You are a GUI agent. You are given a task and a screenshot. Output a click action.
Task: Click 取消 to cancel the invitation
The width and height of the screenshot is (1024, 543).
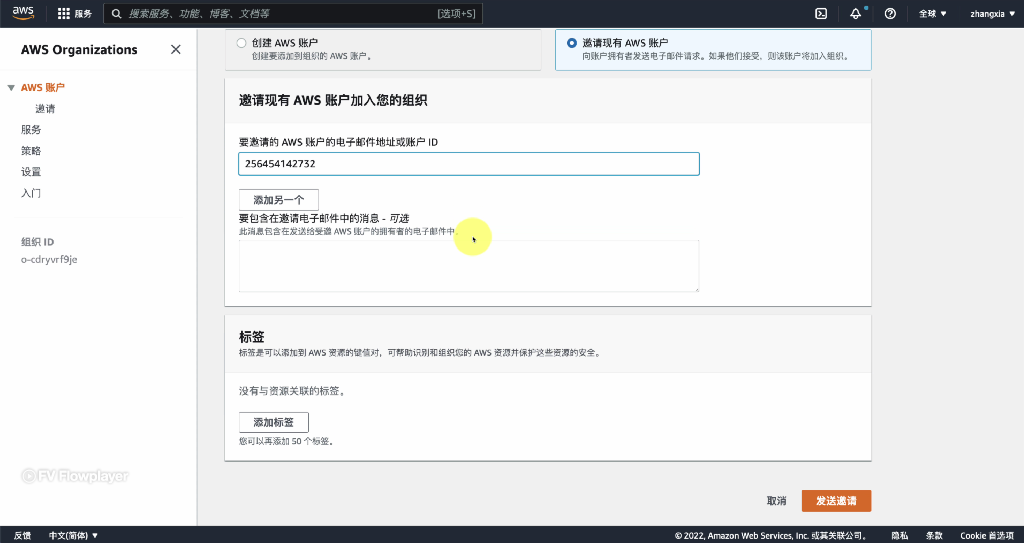(776, 501)
